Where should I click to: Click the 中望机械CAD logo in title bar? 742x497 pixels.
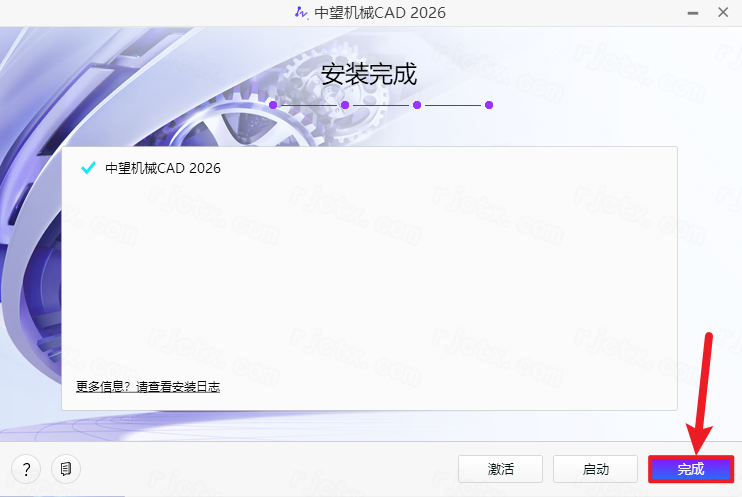[x=301, y=12]
